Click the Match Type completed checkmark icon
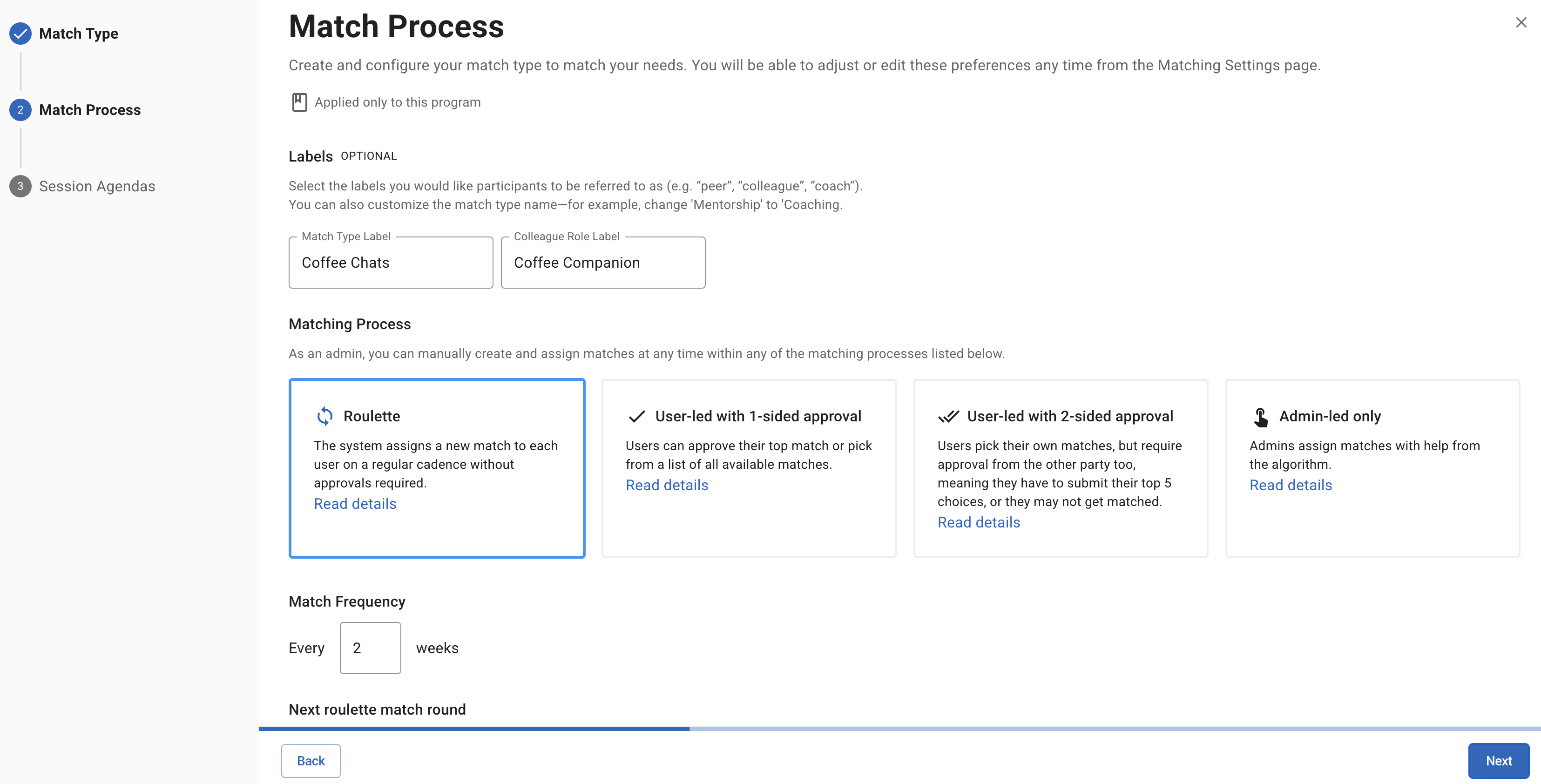The image size is (1541, 784). 20,34
